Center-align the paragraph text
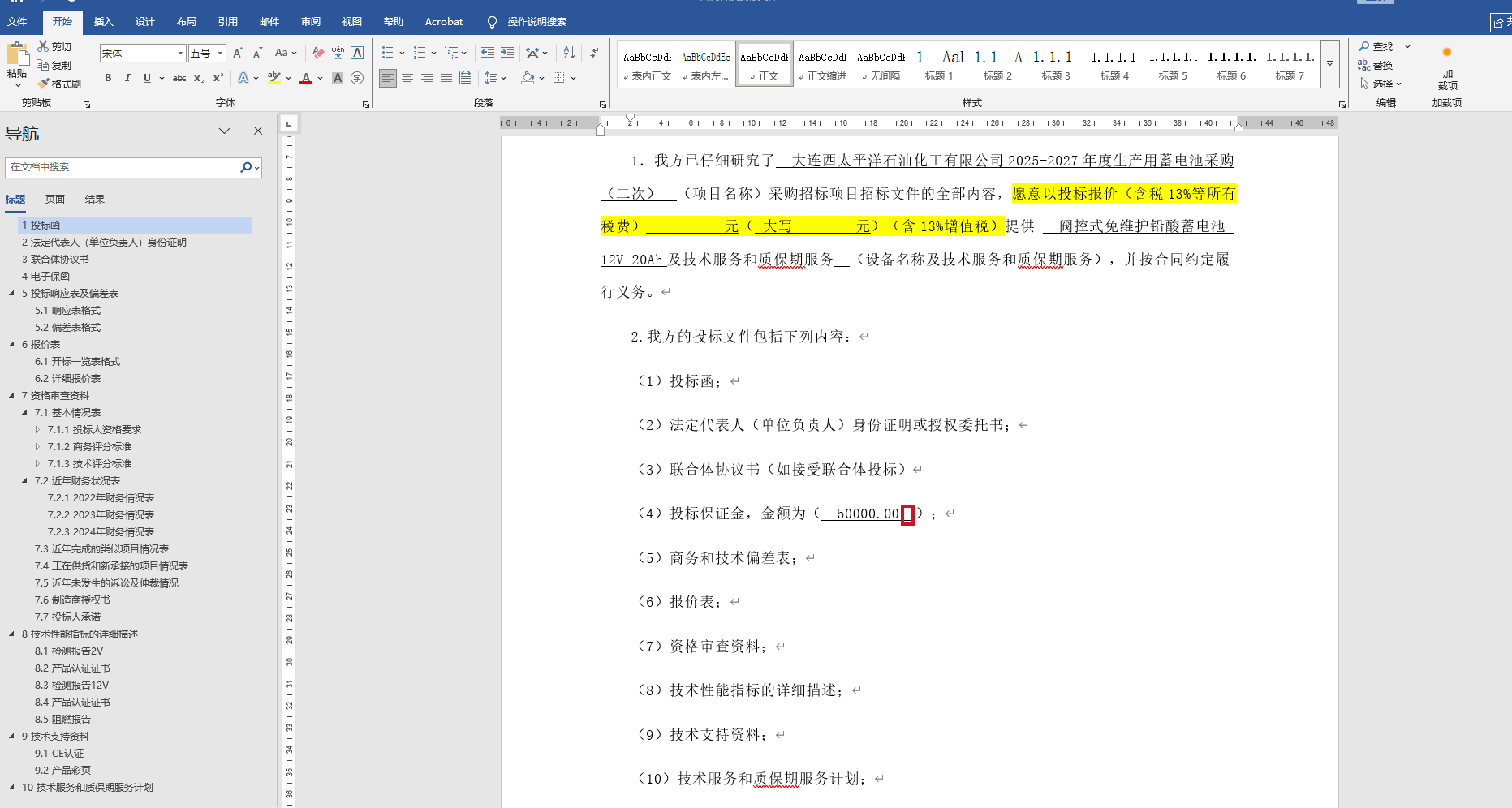1512x808 pixels. coord(407,78)
